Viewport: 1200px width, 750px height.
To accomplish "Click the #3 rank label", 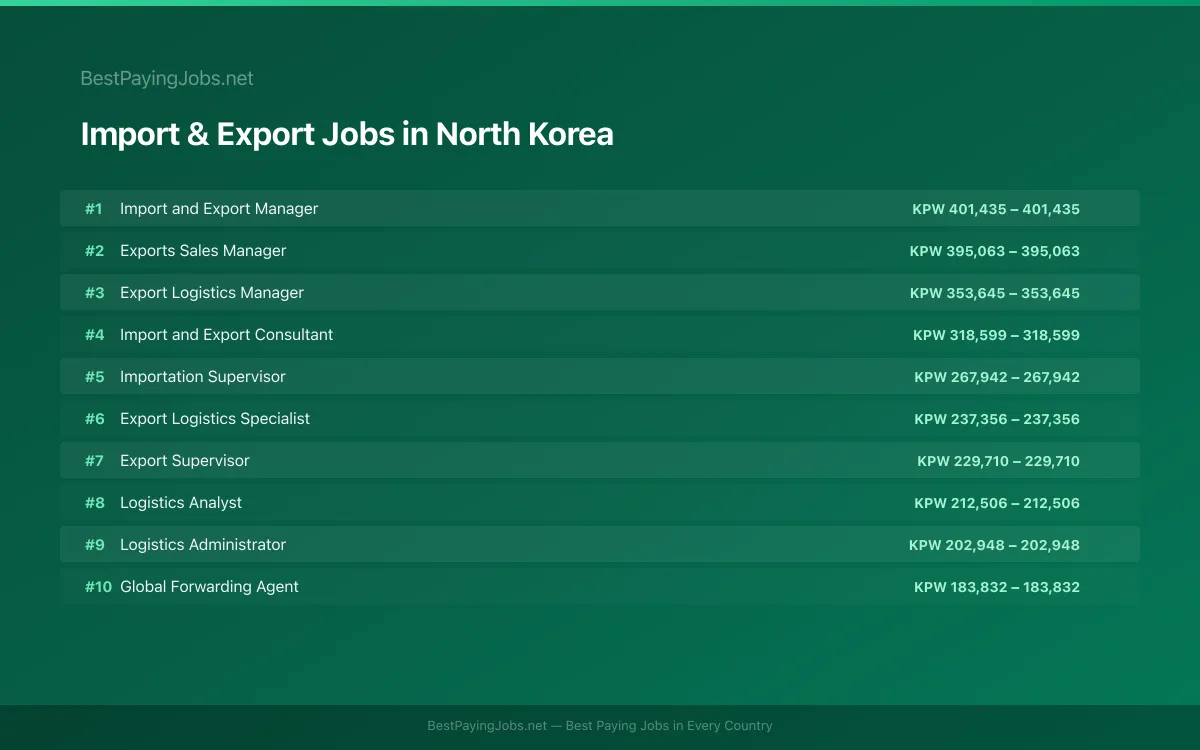I will 94,293.
